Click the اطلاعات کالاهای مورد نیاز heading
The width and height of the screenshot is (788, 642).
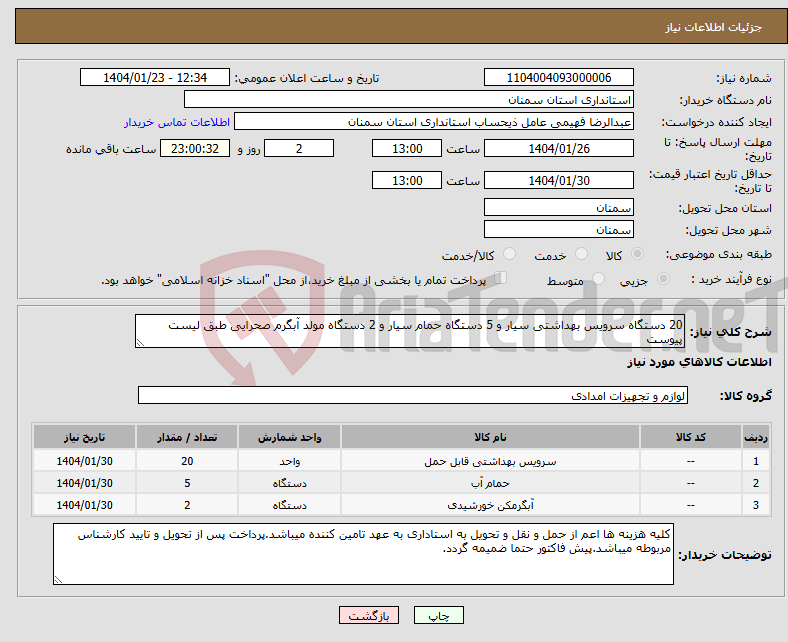pos(699,362)
